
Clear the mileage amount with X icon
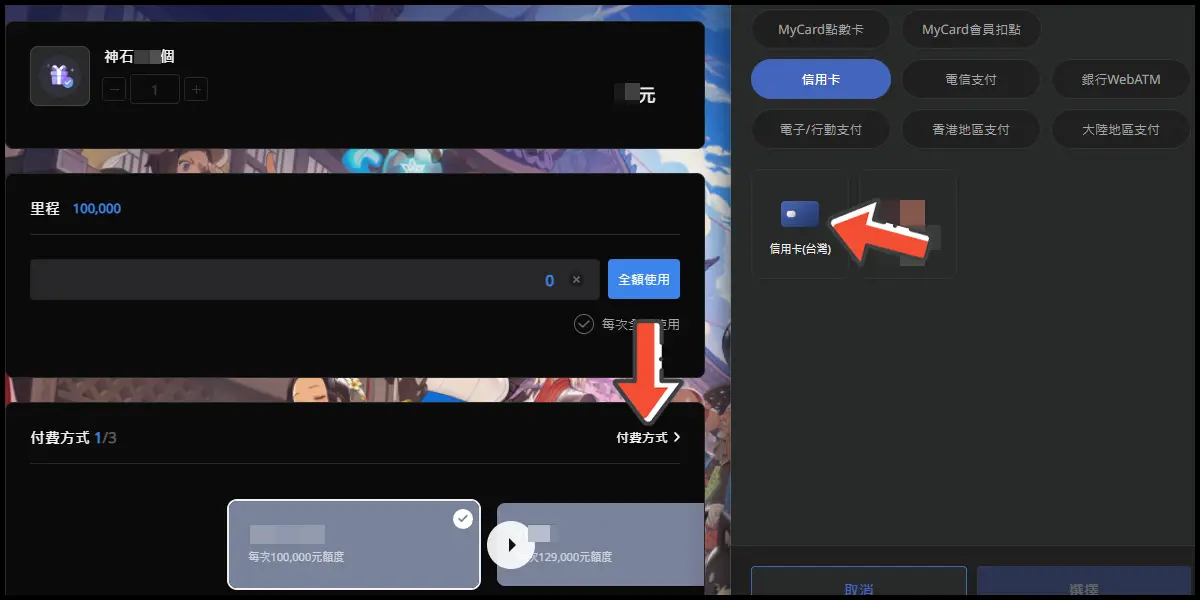pos(576,280)
